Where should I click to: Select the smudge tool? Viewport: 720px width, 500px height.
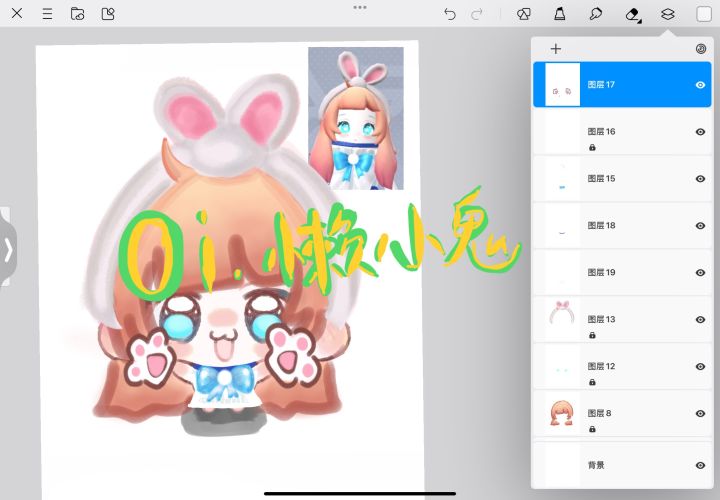pos(596,14)
